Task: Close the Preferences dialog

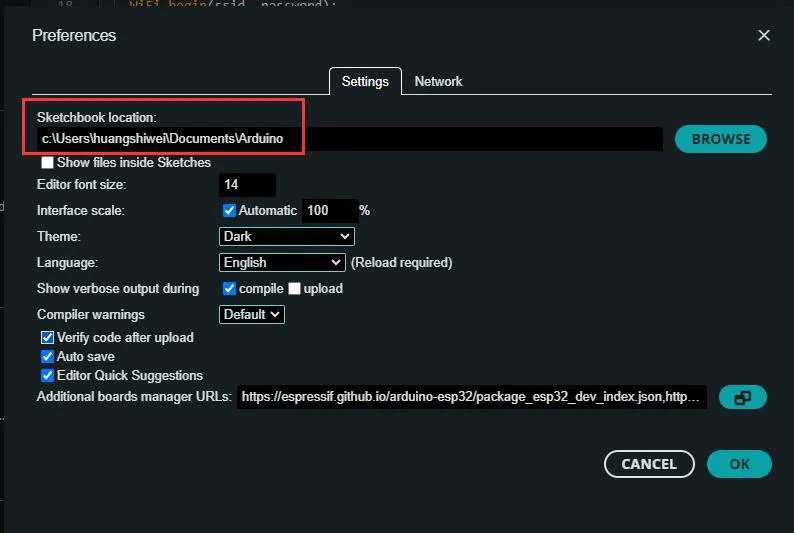Action: click(x=764, y=35)
